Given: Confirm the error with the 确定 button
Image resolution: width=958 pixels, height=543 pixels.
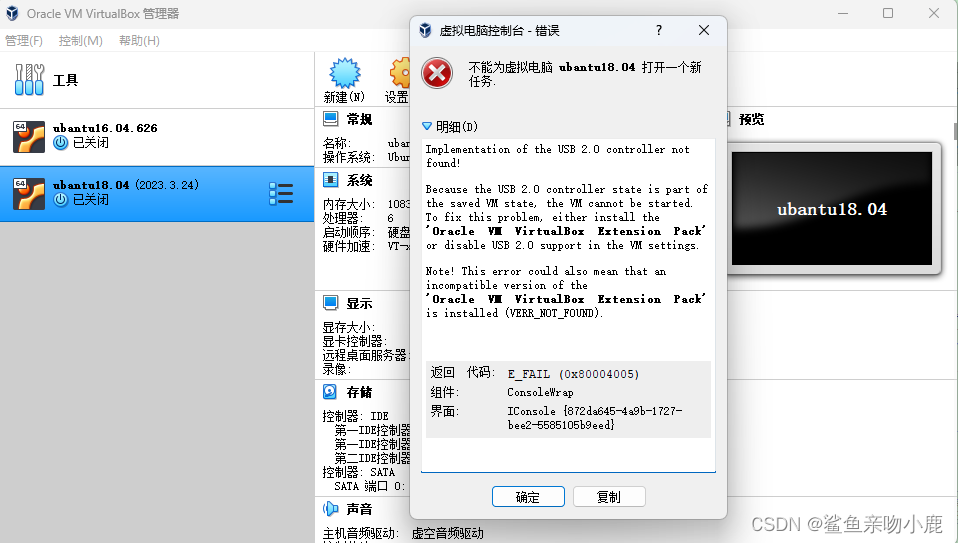Looking at the screenshot, I should coord(528,497).
